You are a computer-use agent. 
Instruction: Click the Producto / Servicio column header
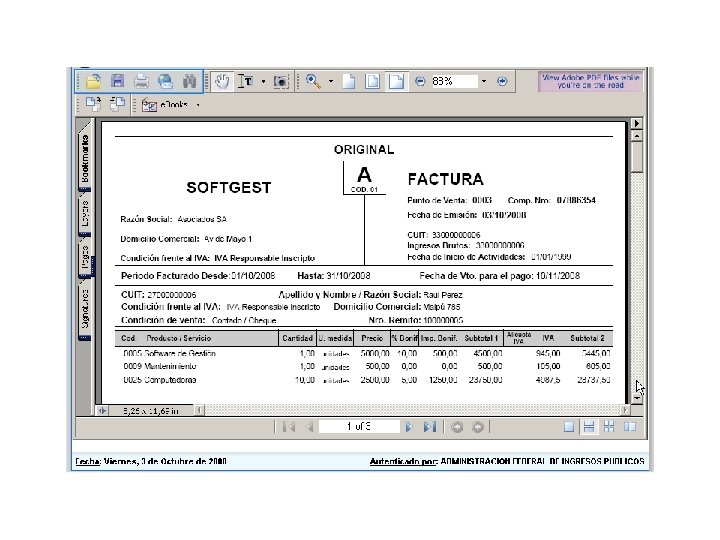click(179, 338)
